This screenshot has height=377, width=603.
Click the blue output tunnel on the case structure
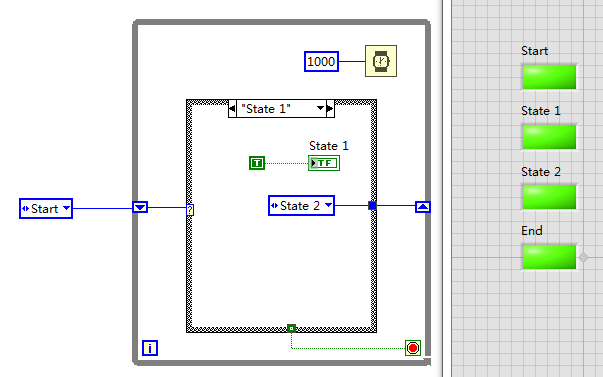tap(372, 205)
